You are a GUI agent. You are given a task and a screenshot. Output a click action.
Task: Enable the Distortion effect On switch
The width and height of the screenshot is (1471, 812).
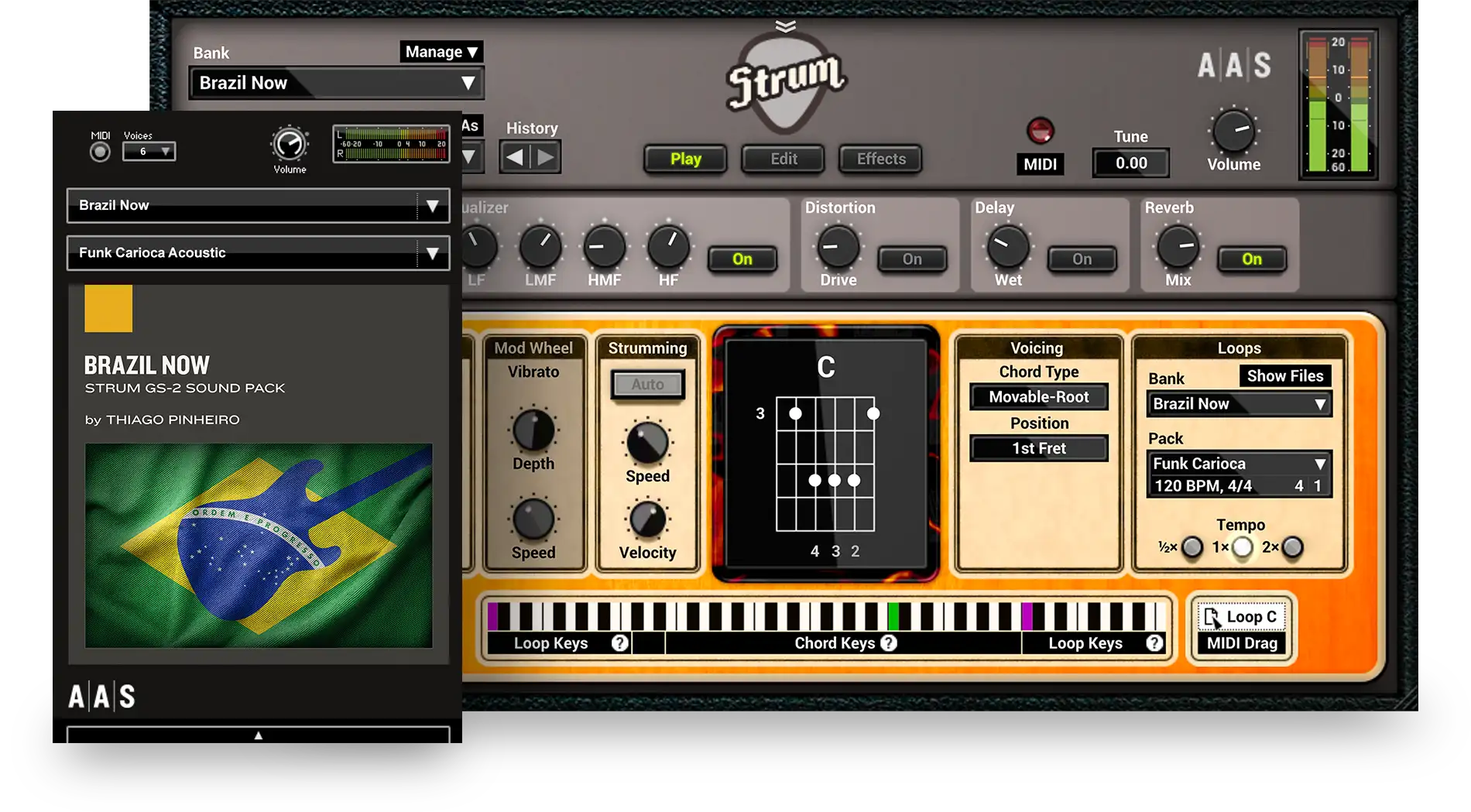coord(912,260)
